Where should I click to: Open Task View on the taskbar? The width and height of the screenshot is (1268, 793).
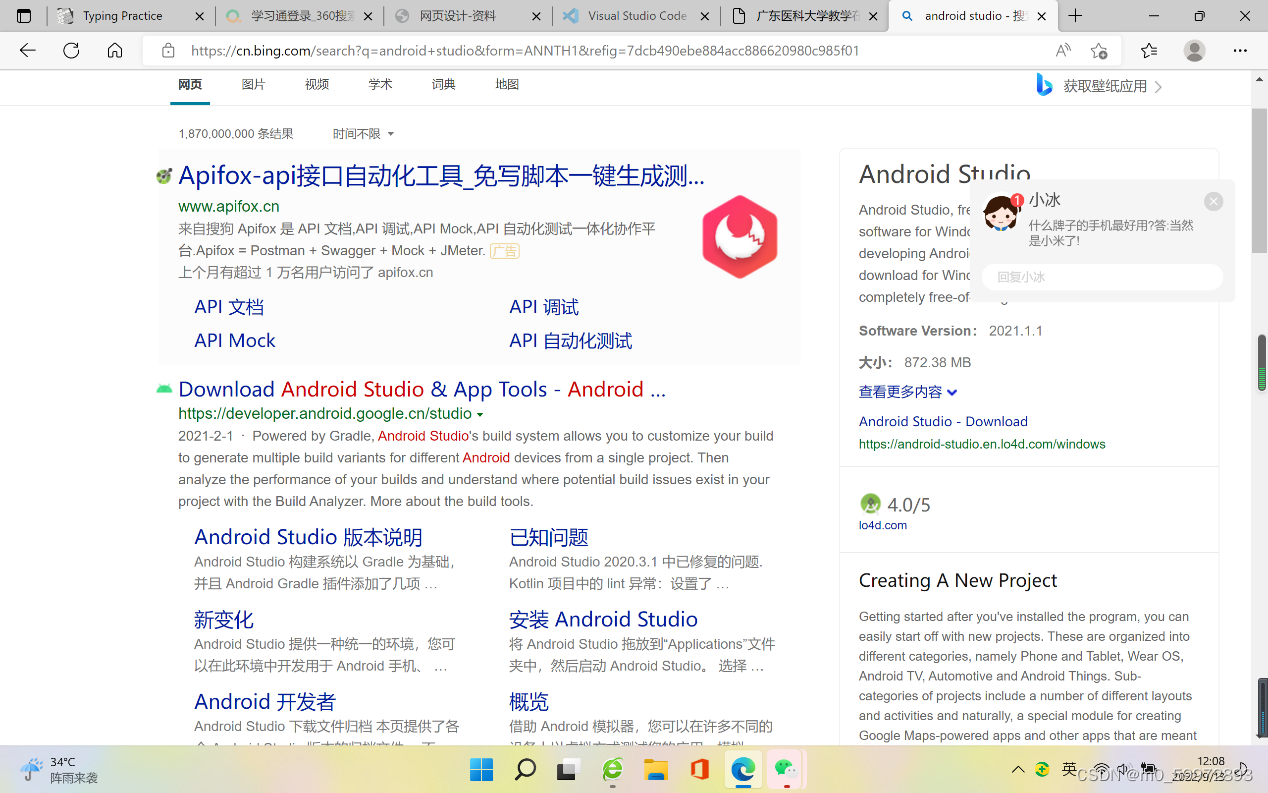coord(568,769)
